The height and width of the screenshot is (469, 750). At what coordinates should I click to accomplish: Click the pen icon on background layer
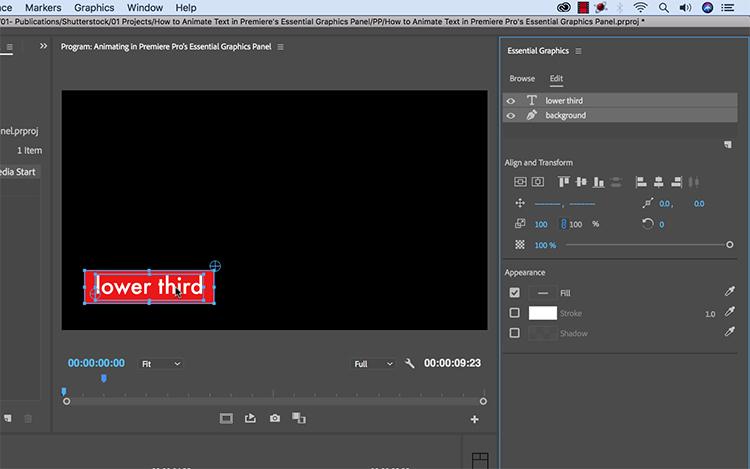click(531, 115)
